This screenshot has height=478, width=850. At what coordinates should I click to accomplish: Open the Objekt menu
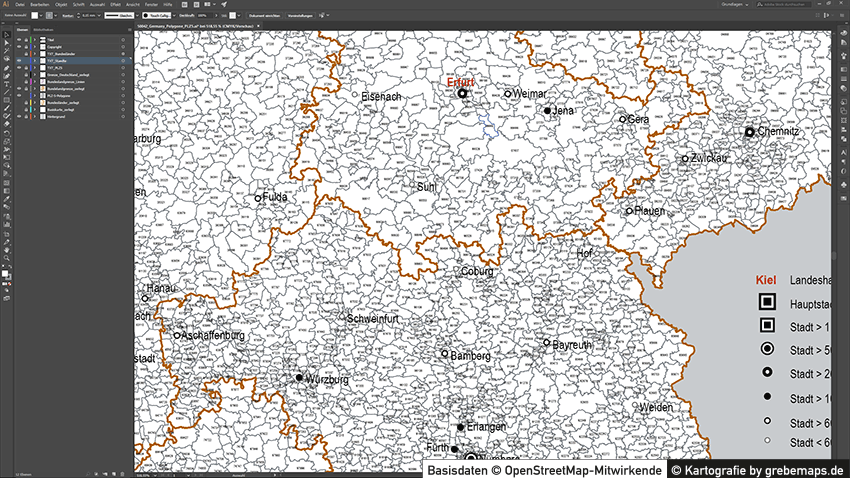(x=61, y=4)
